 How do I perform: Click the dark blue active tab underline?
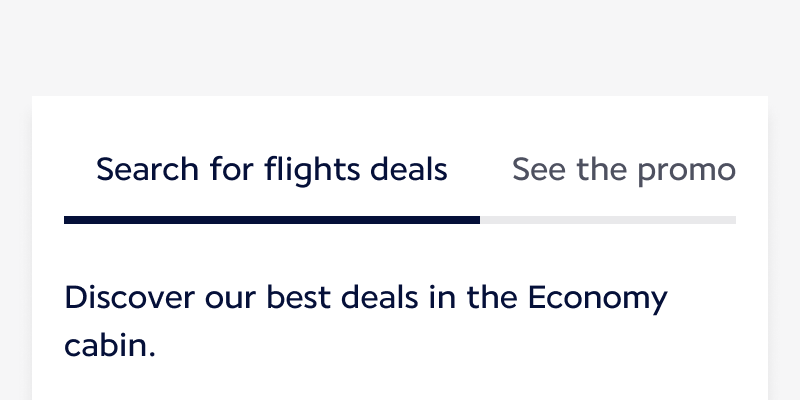(271, 220)
